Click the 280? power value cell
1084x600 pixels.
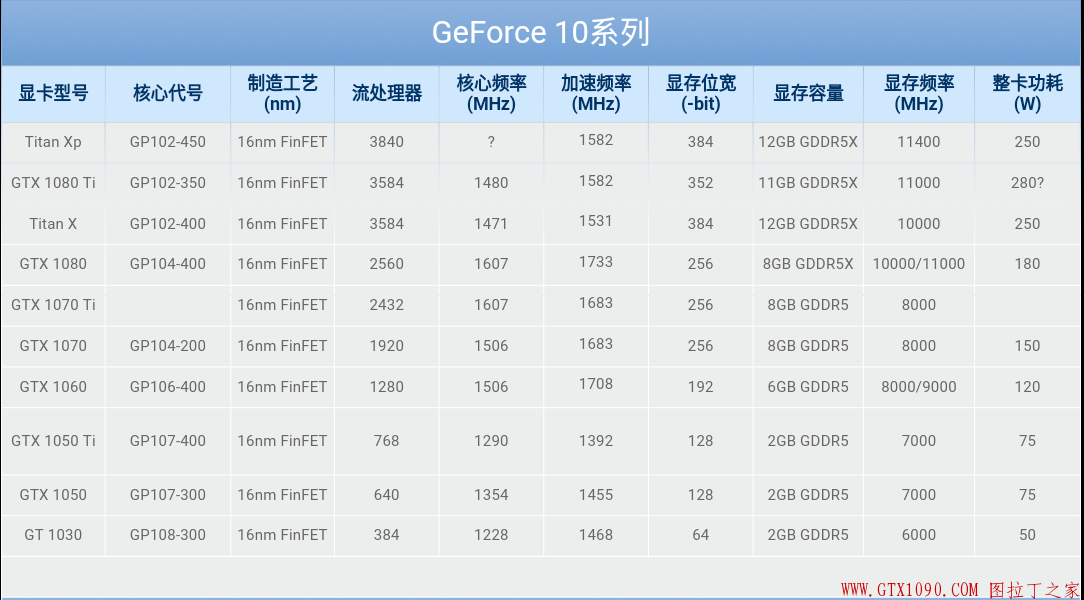(1027, 183)
